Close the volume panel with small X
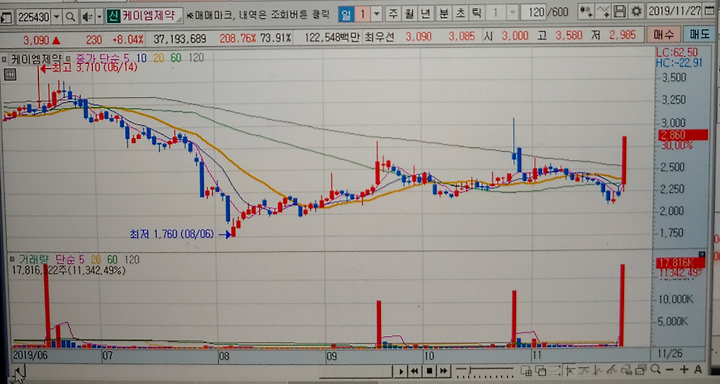The height and width of the screenshot is (384, 720). pos(702,254)
